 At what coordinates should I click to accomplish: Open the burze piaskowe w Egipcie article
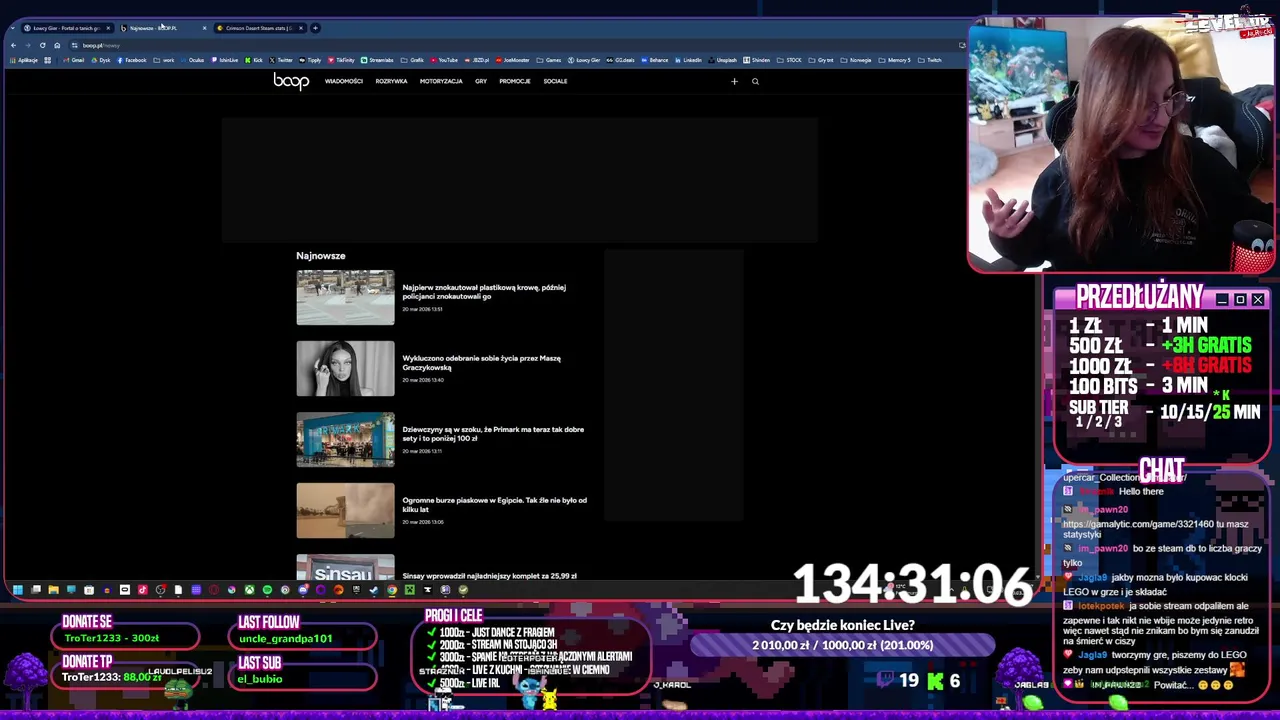494,505
